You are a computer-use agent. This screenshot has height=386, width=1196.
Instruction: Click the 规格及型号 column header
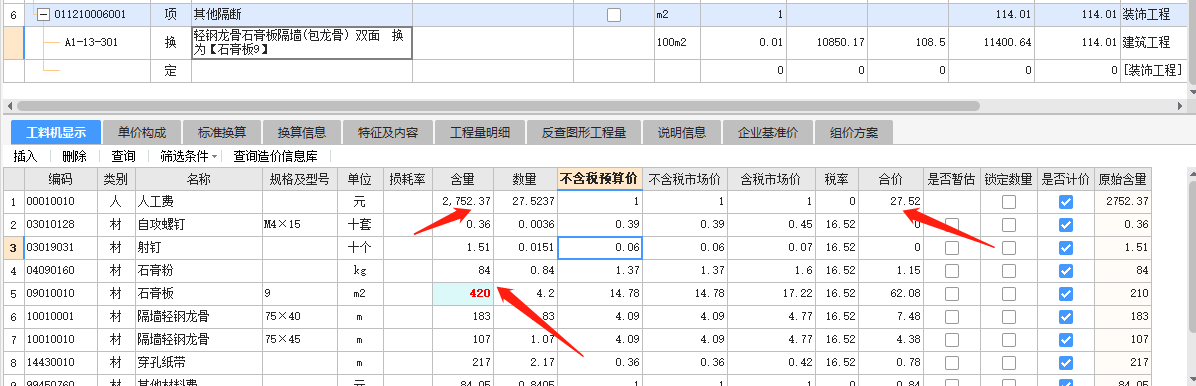(x=300, y=179)
